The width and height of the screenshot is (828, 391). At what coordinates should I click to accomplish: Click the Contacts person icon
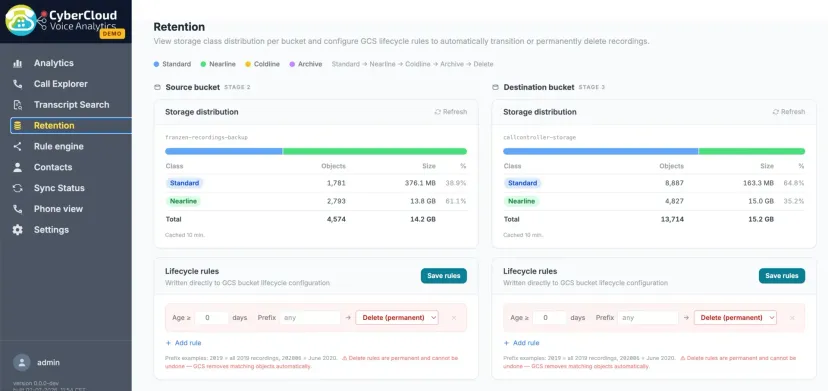tap(17, 167)
